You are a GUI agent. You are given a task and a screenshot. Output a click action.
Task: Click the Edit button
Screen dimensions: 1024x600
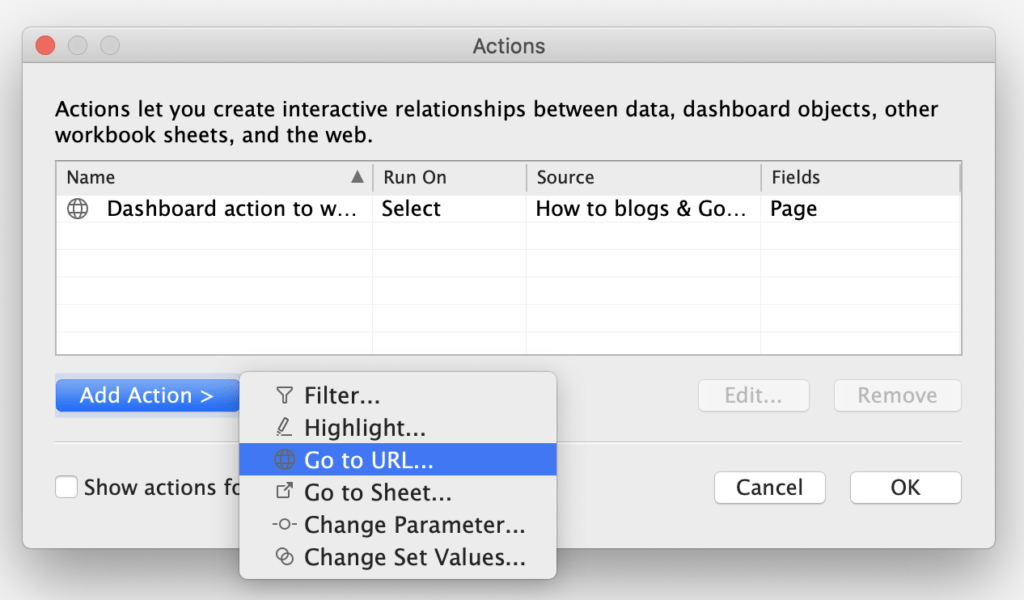753,395
